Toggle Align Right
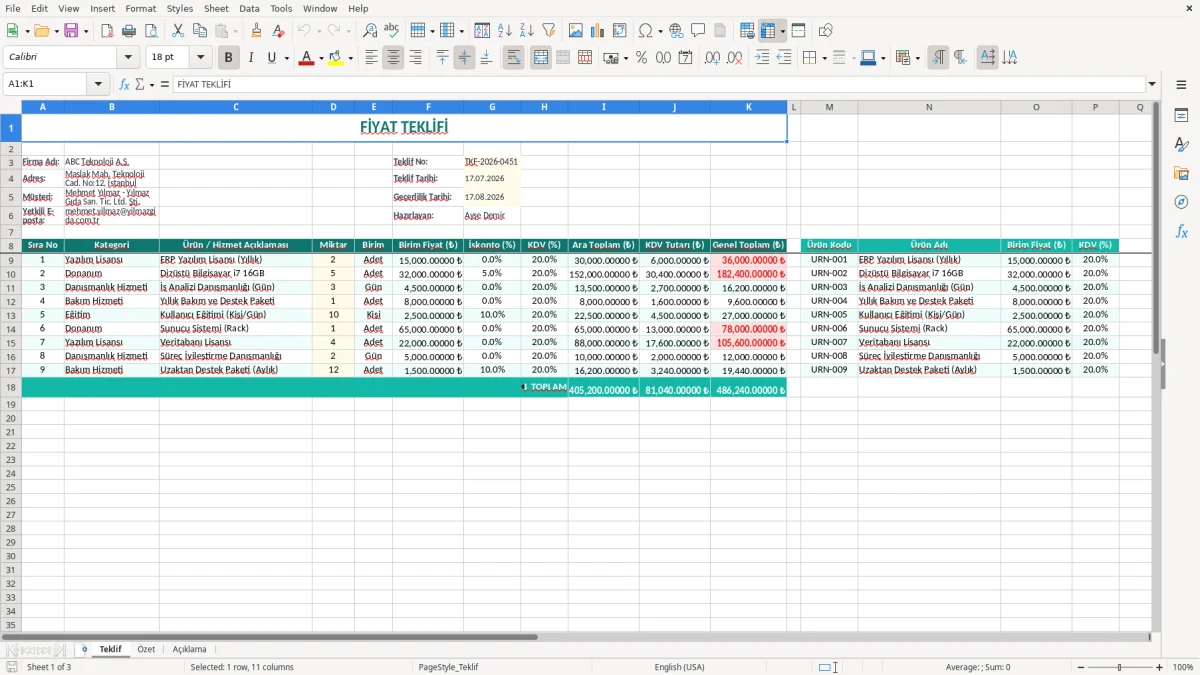The width and height of the screenshot is (1200, 675). [415, 58]
